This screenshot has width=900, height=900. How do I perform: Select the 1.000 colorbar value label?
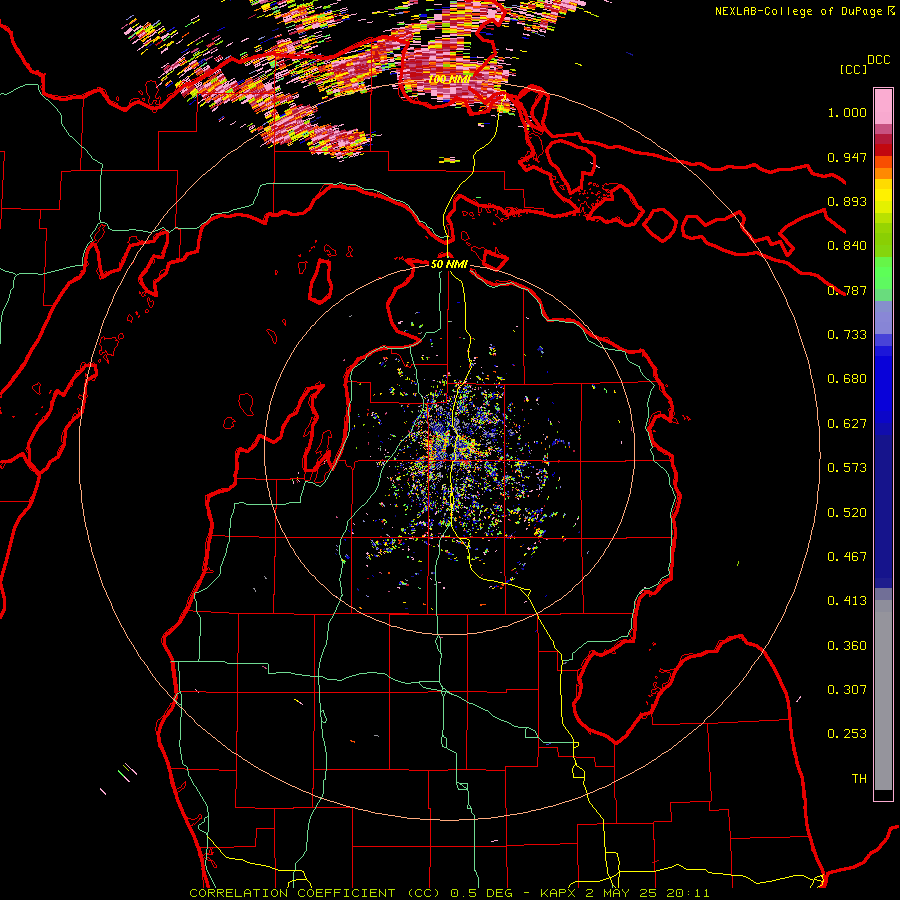tap(847, 112)
